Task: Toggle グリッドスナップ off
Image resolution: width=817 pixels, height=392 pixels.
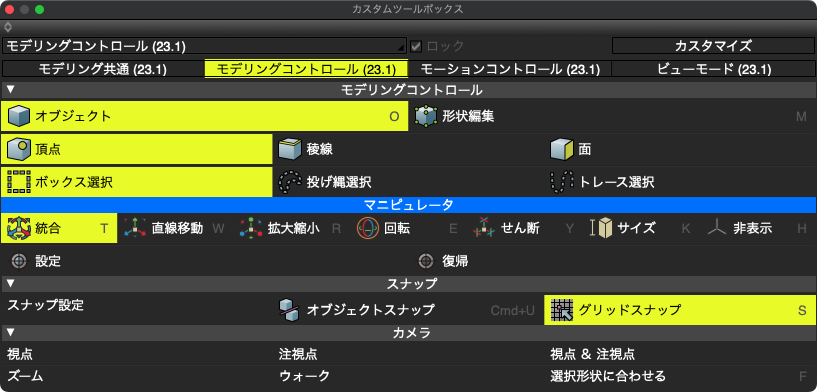Action: (x=680, y=310)
